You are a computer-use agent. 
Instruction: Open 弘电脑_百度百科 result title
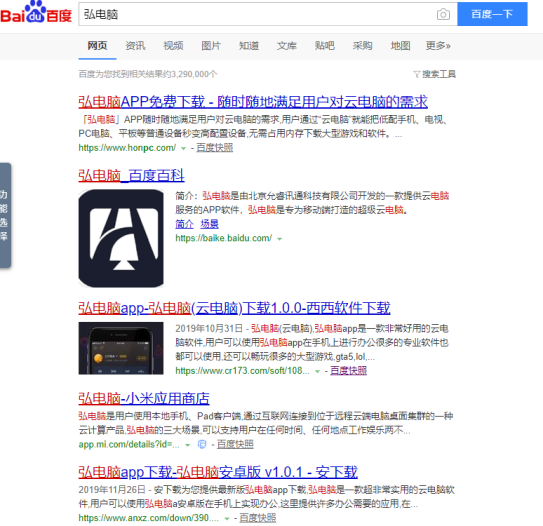pos(131,176)
